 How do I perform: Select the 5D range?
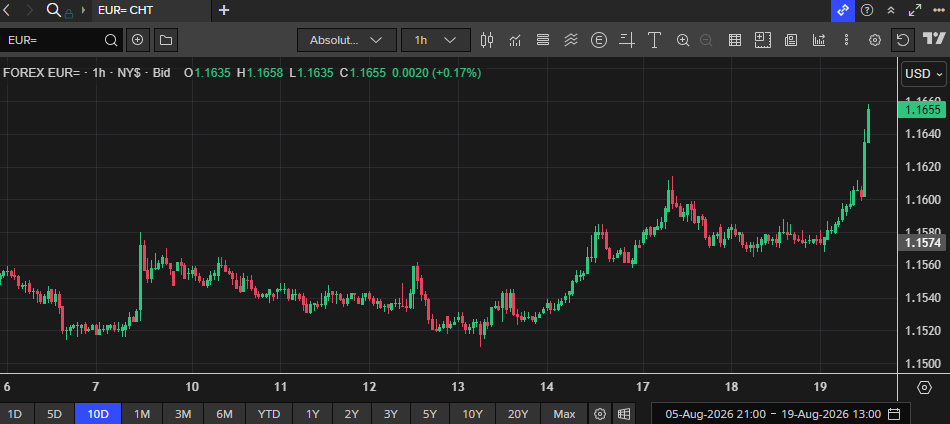[55, 414]
